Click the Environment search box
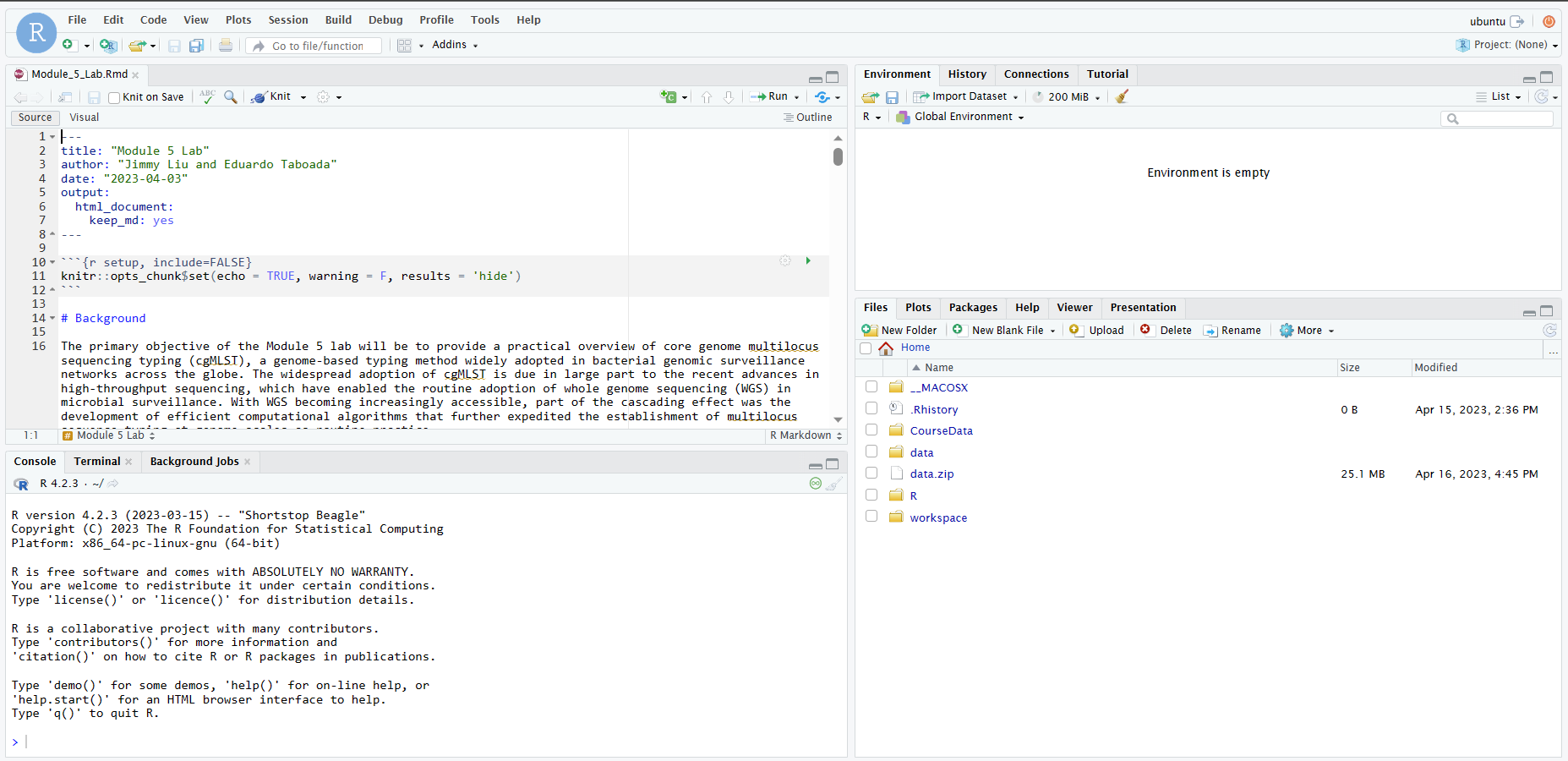The image size is (1568, 761). point(1496,118)
